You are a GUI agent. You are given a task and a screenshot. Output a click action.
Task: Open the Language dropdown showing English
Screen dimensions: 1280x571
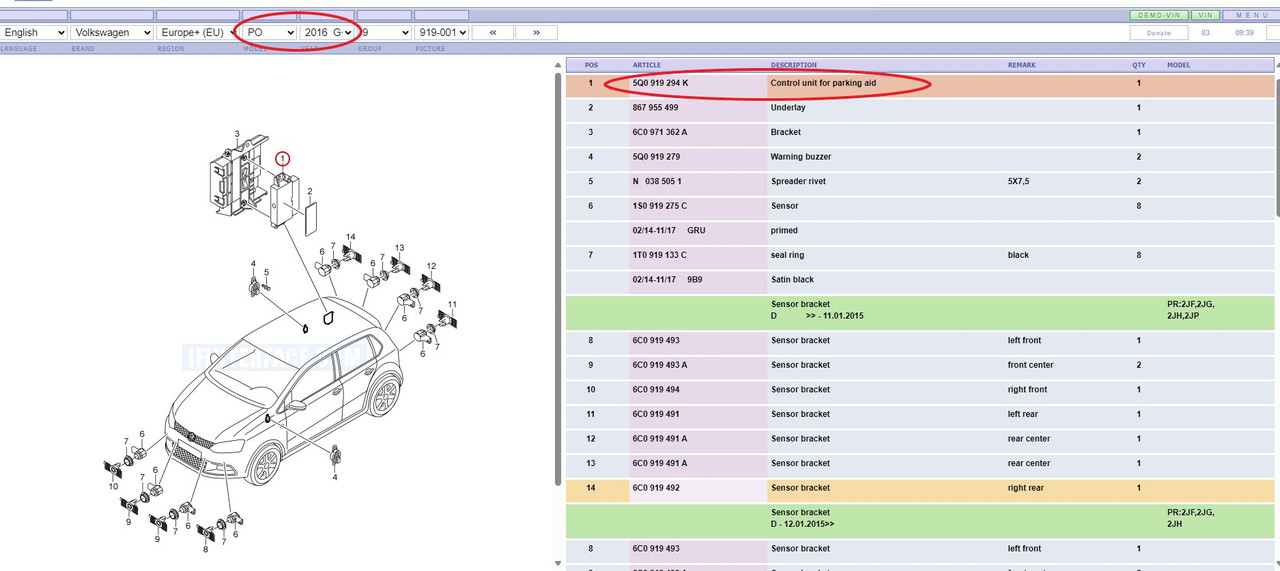click(34, 32)
